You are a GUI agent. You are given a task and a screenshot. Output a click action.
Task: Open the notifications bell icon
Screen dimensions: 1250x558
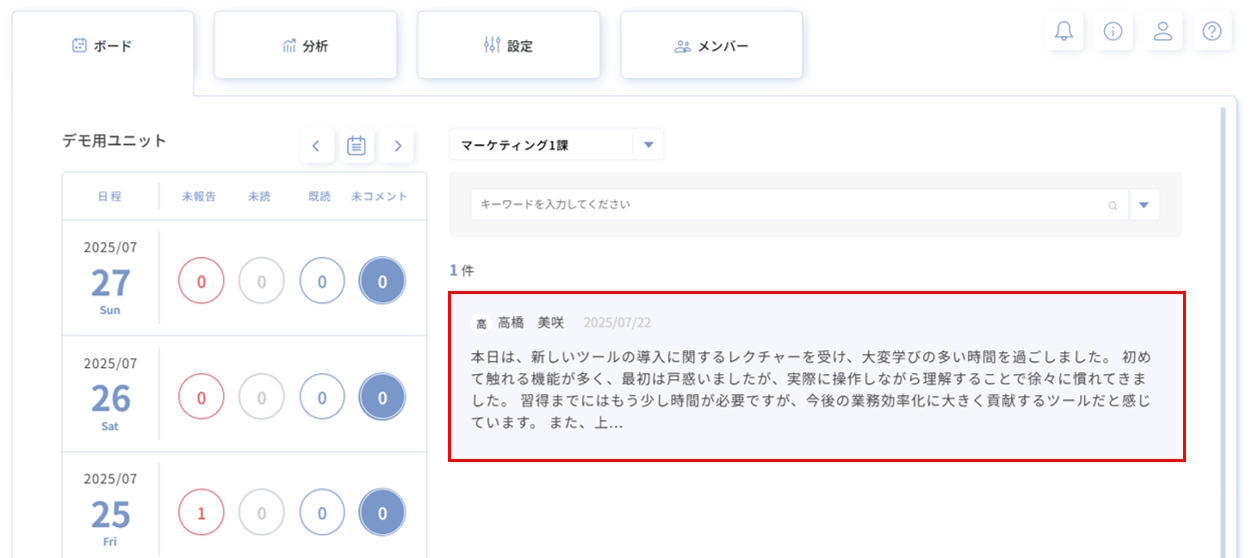[x=1064, y=31]
